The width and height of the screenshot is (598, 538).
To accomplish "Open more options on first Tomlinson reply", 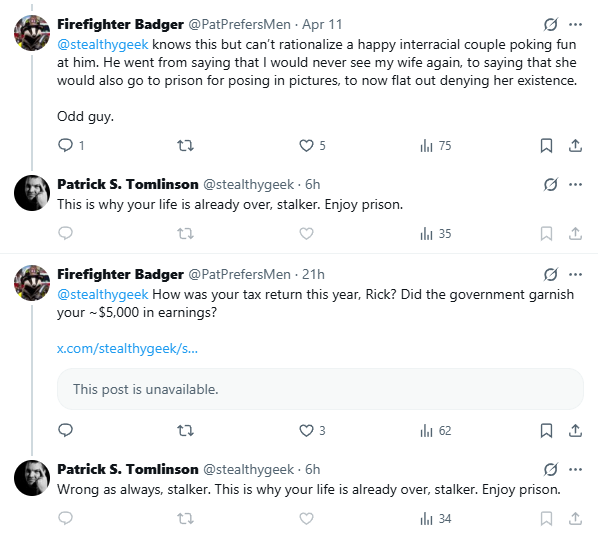I will pyautogui.click(x=575, y=185).
